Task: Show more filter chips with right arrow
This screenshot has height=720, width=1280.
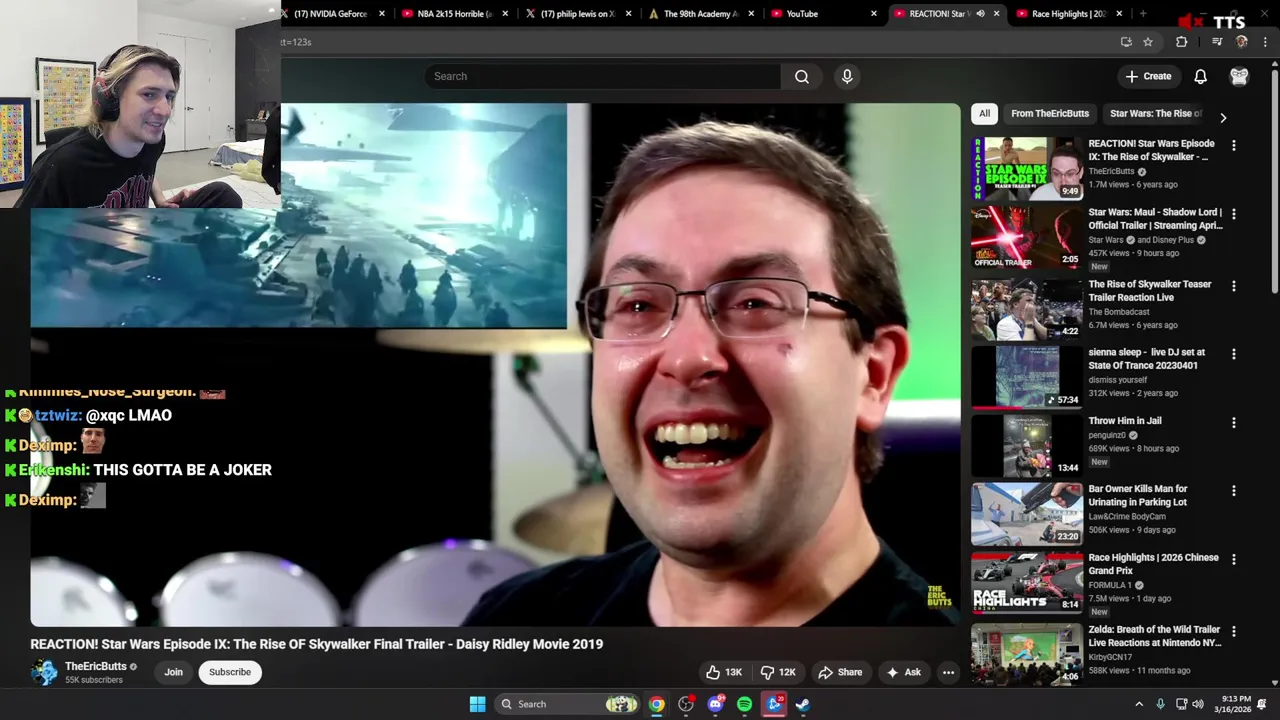Action: coord(1223,116)
